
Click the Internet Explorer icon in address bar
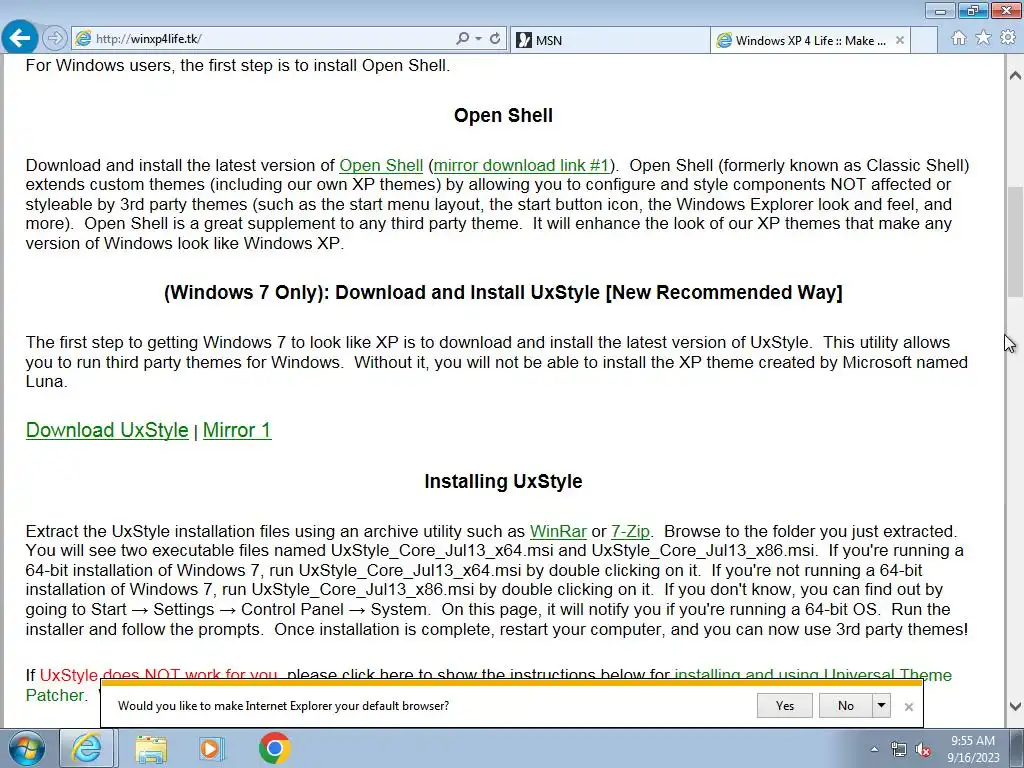[x=83, y=39]
